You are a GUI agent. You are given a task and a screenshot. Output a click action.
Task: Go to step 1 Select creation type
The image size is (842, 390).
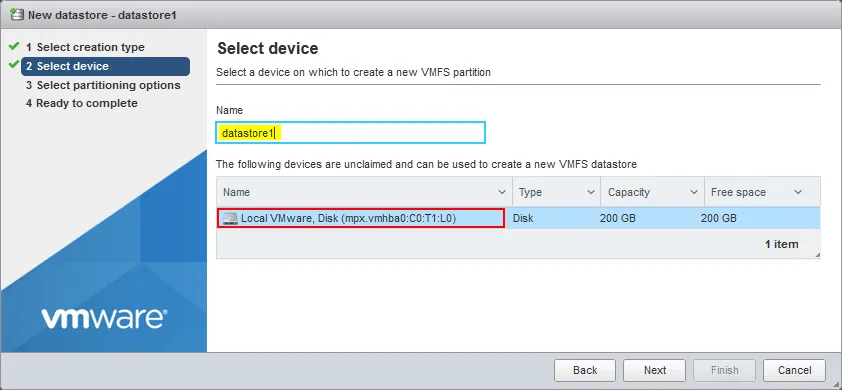pos(85,47)
